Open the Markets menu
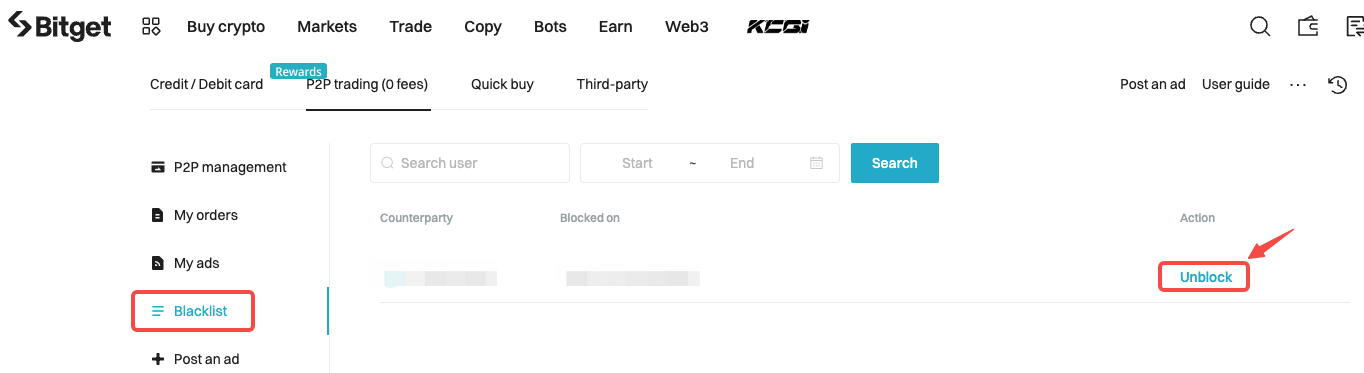Viewport: 1364px width, 373px height. coord(327,27)
